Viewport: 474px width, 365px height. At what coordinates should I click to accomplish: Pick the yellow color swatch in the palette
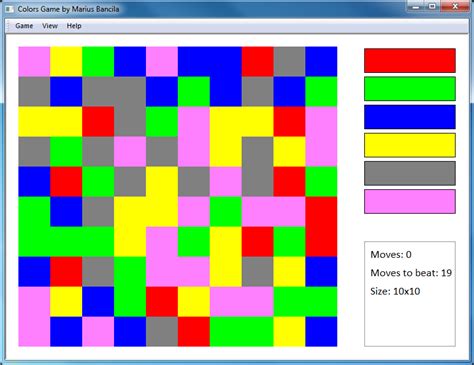410,145
